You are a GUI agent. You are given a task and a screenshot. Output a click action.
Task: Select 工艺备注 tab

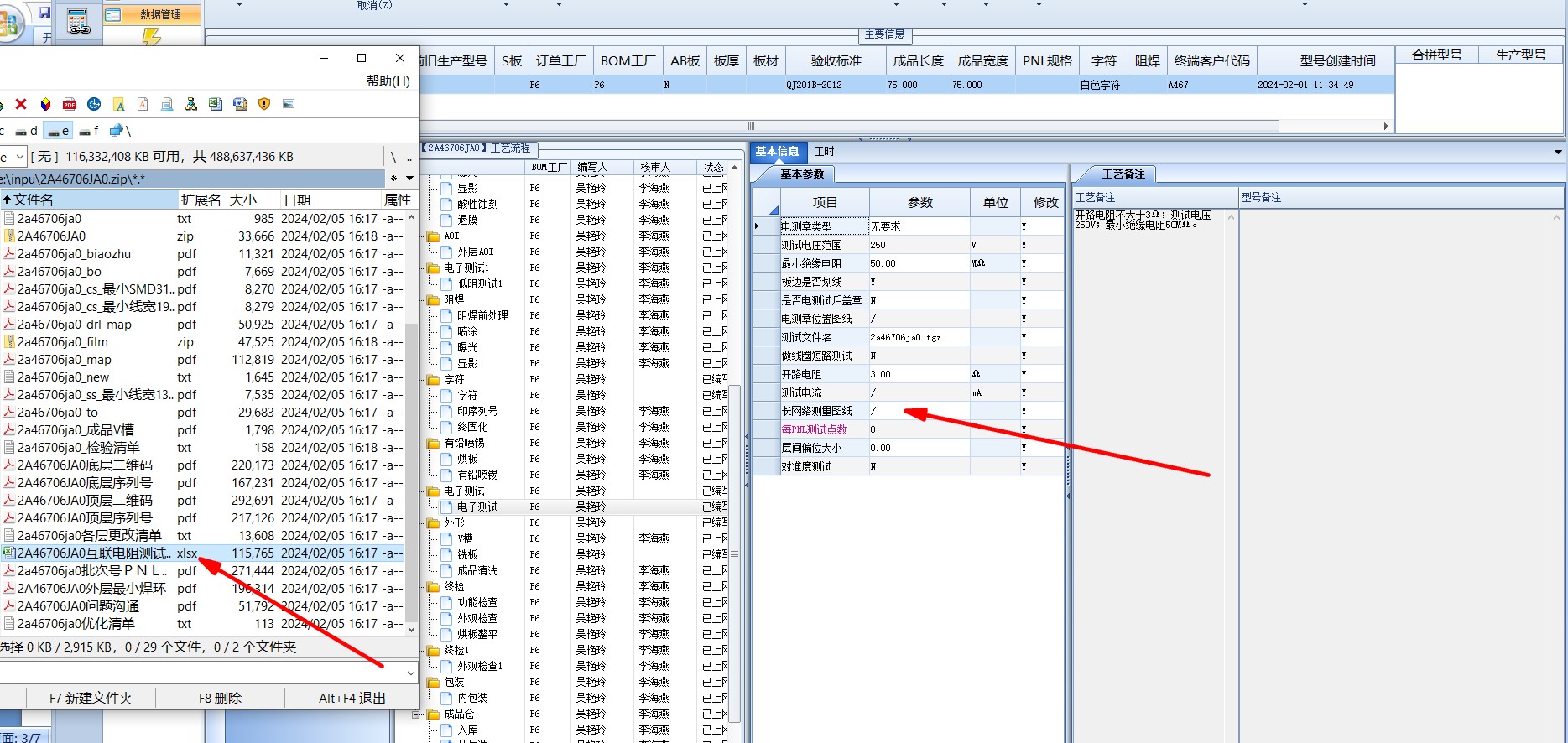click(1123, 174)
